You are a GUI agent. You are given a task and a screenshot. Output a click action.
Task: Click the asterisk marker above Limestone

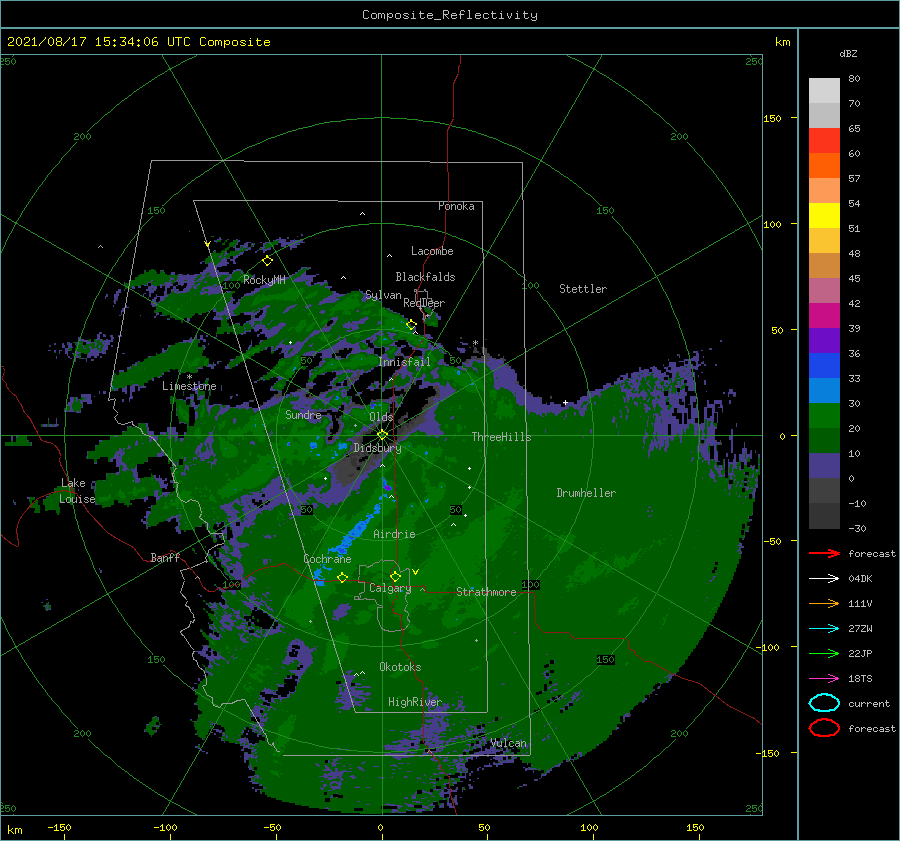point(189,377)
